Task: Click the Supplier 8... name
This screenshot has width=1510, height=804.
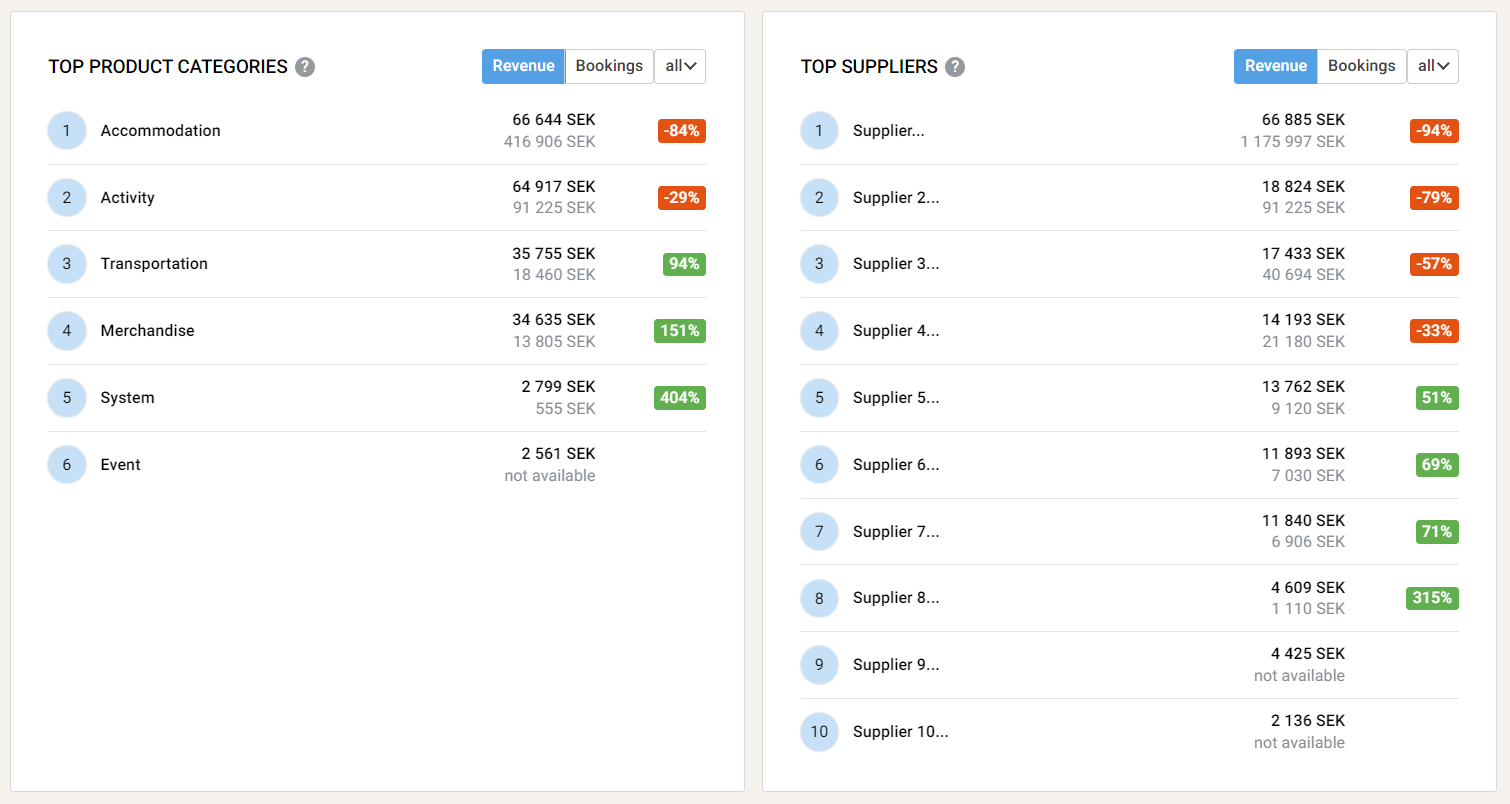Action: [x=896, y=598]
